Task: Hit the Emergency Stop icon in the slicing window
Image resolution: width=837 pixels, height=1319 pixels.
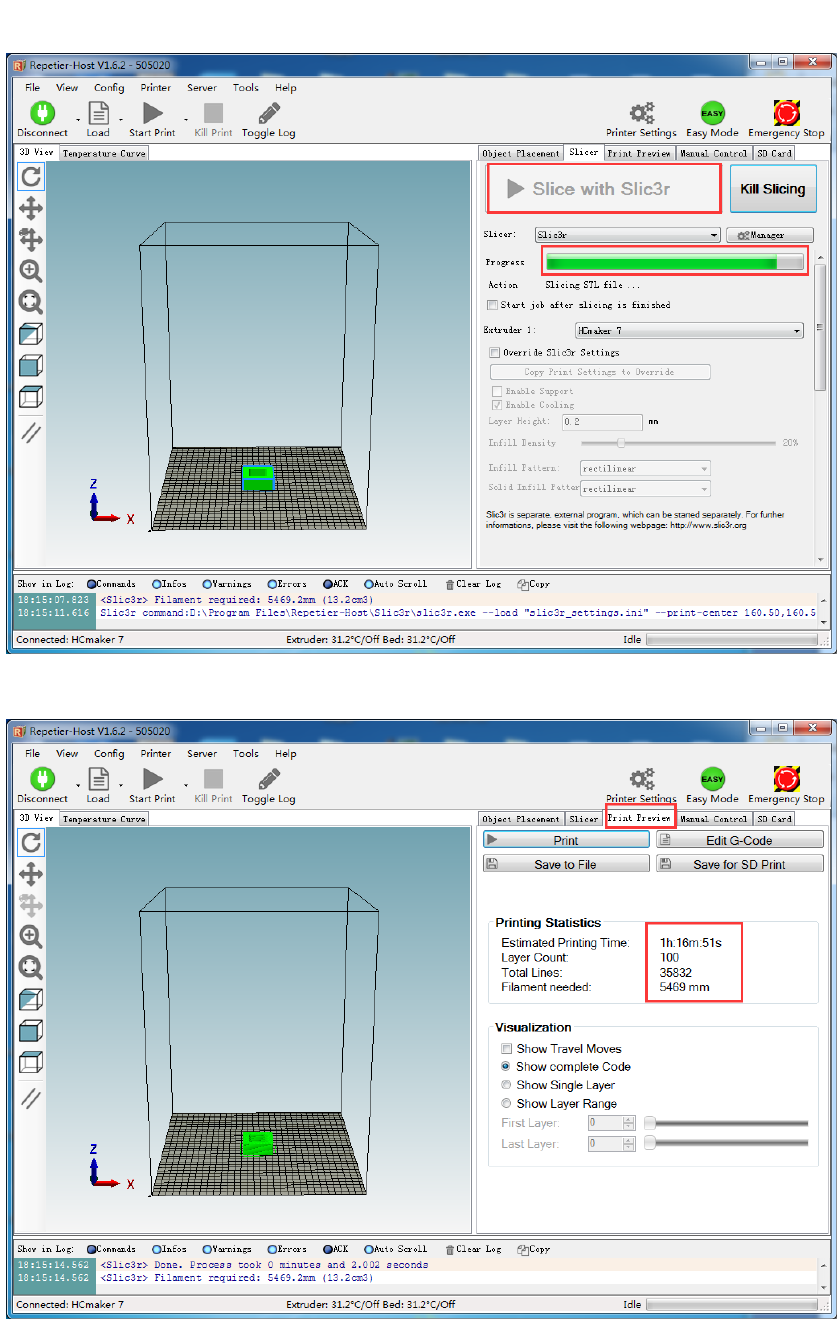Action: tap(786, 112)
